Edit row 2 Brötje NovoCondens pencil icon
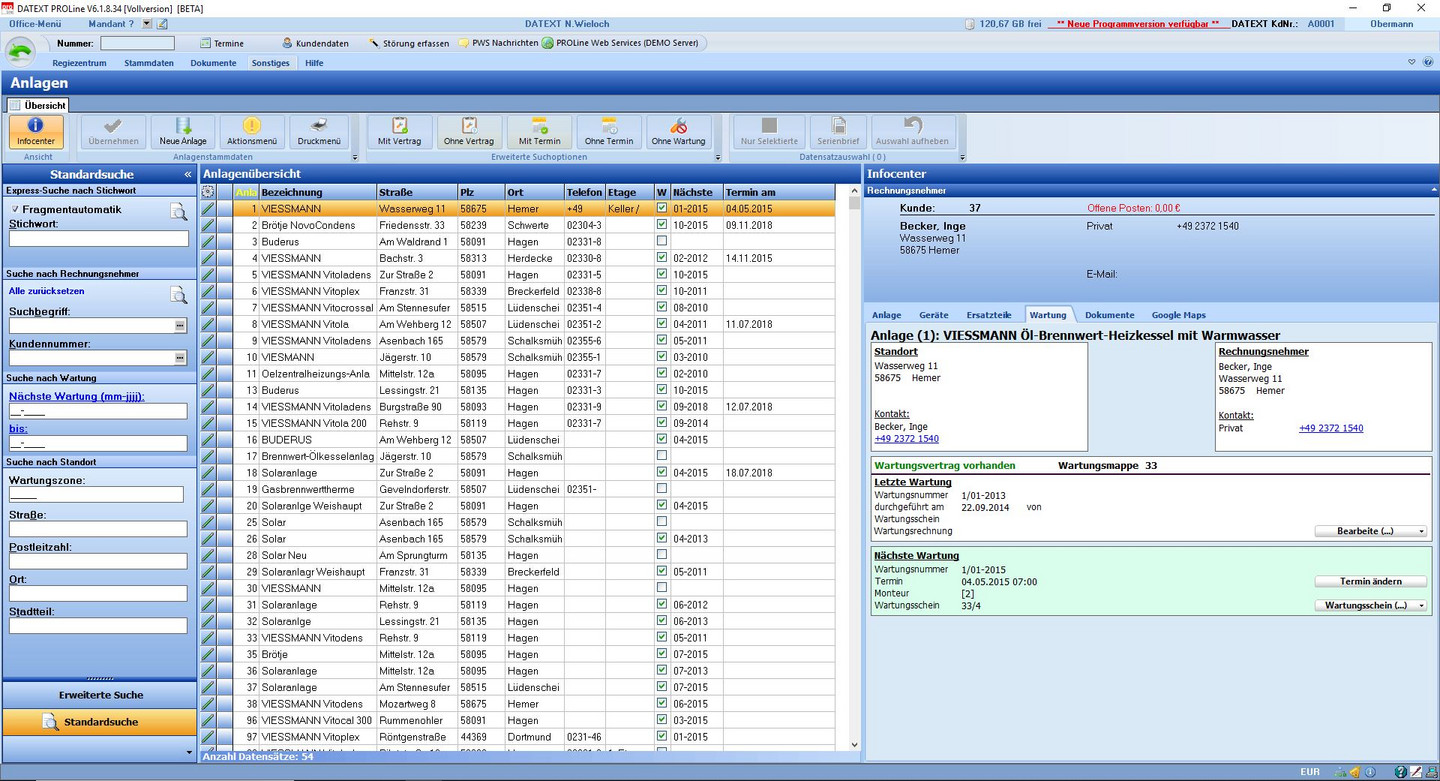This screenshot has width=1440, height=781. pyautogui.click(x=208, y=225)
